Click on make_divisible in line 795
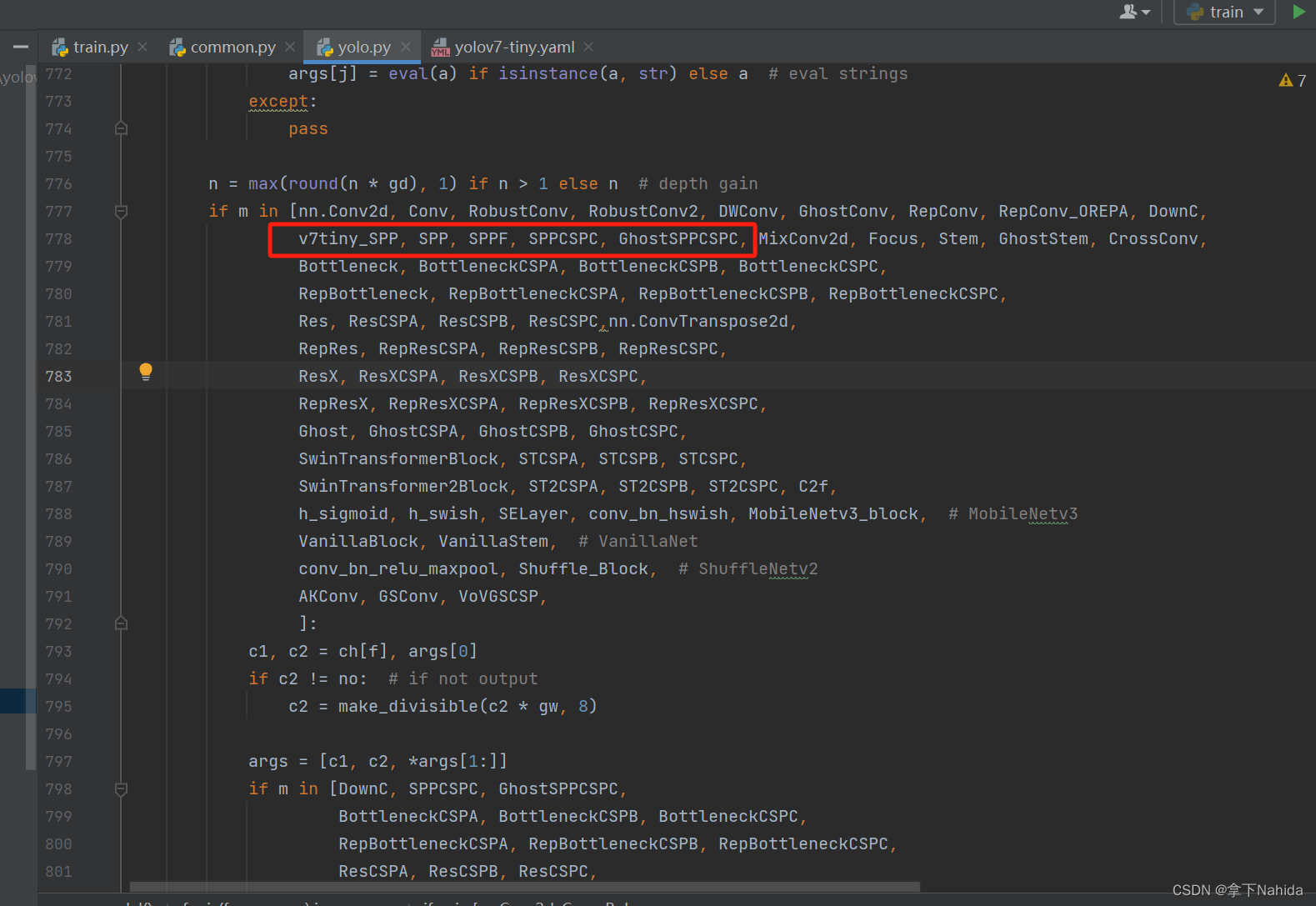This screenshot has width=1316, height=906. (408, 707)
